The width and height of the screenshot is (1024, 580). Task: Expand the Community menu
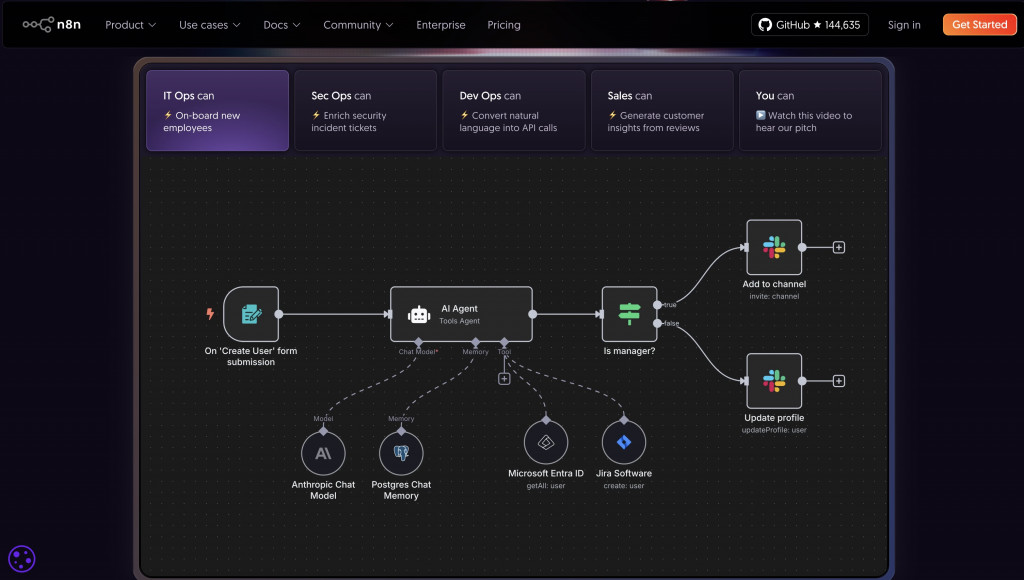pos(358,25)
